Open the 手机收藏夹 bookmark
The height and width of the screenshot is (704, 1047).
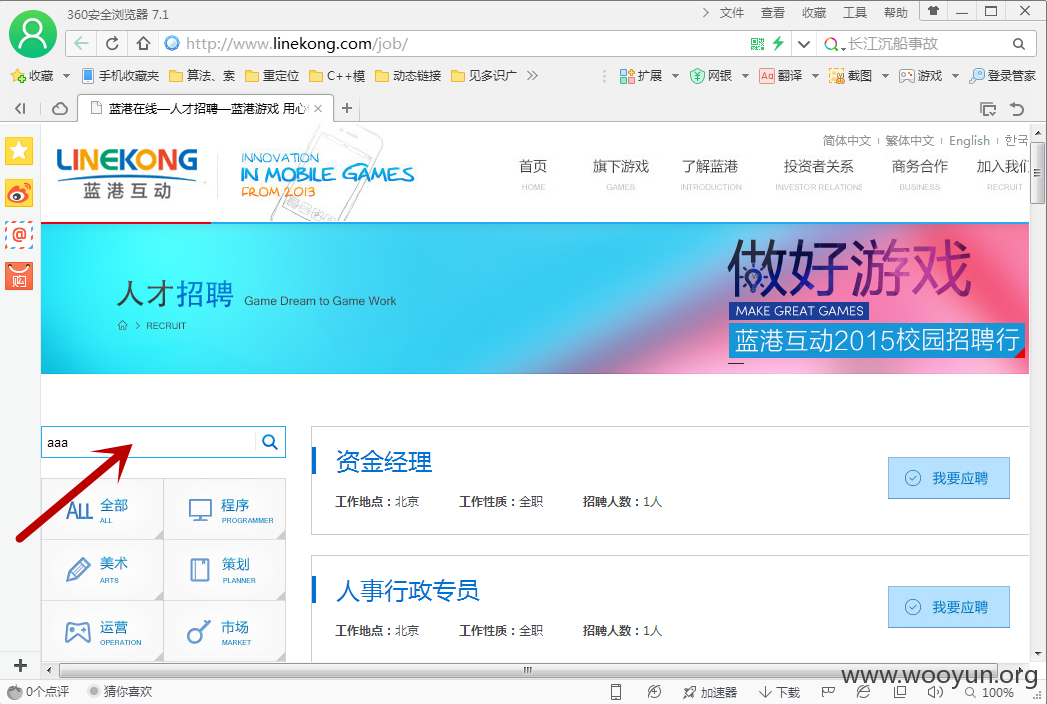pos(120,75)
